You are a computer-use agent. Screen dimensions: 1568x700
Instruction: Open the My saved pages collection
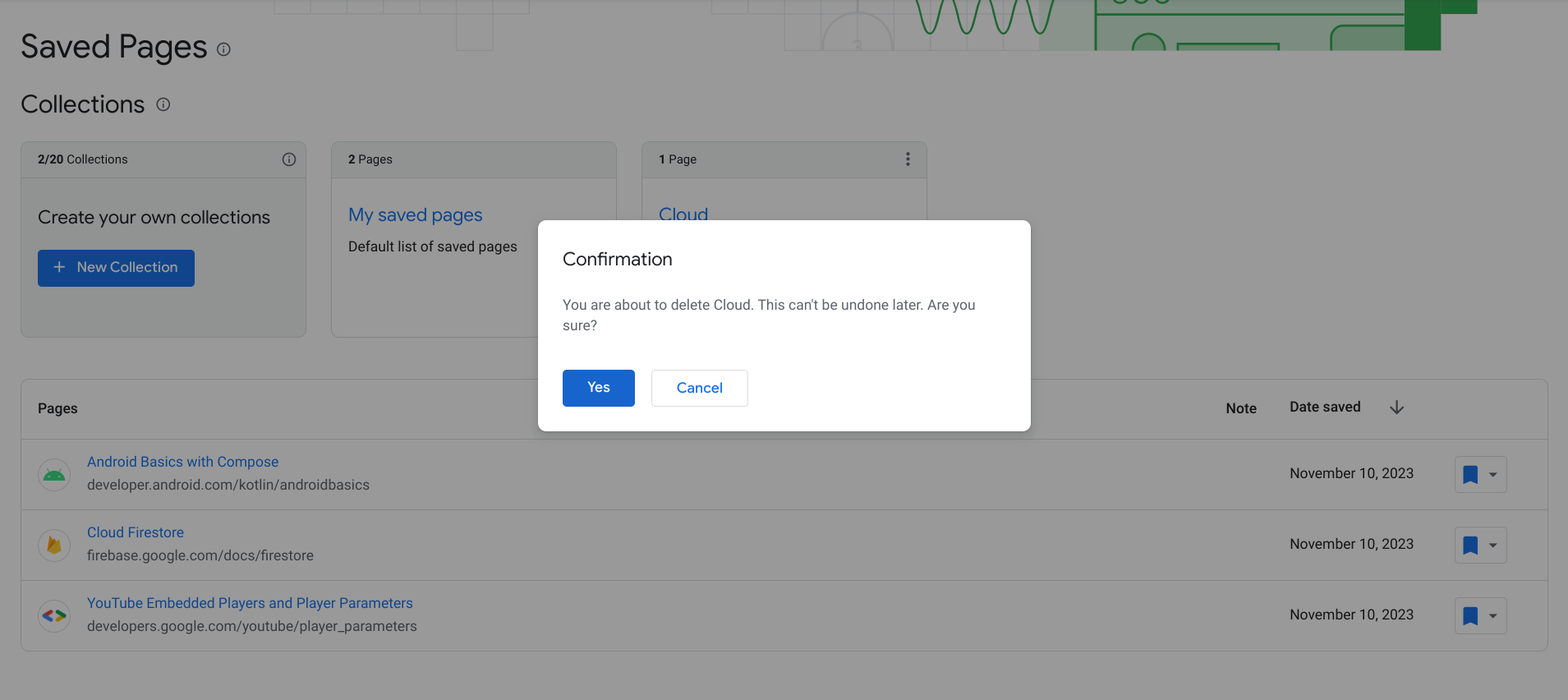pos(415,215)
